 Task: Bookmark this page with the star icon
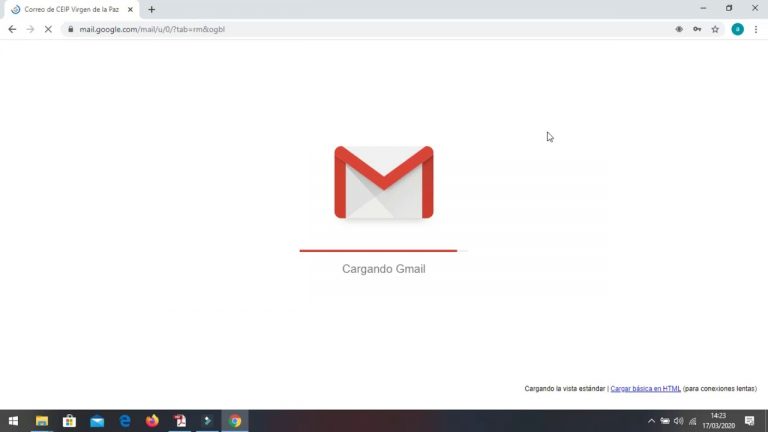pos(715,29)
